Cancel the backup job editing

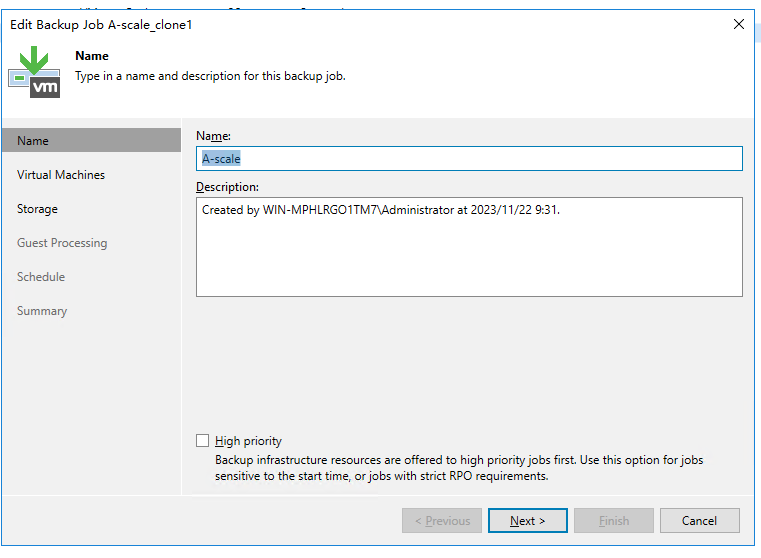(699, 521)
